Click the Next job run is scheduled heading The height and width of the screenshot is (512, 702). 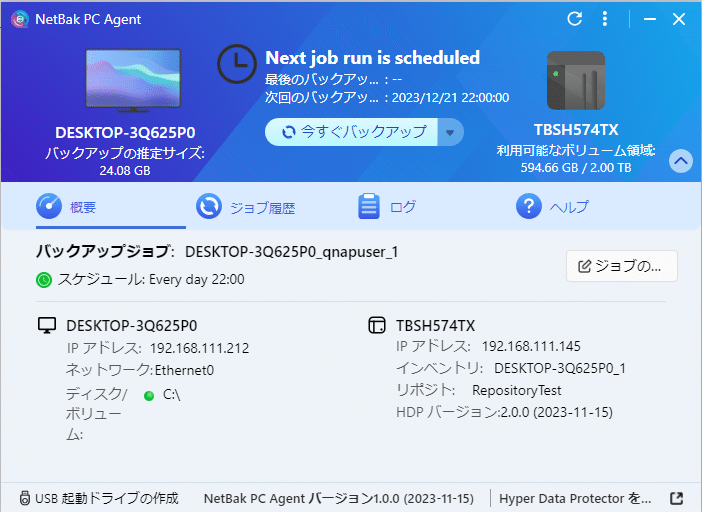tap(372, 58)
